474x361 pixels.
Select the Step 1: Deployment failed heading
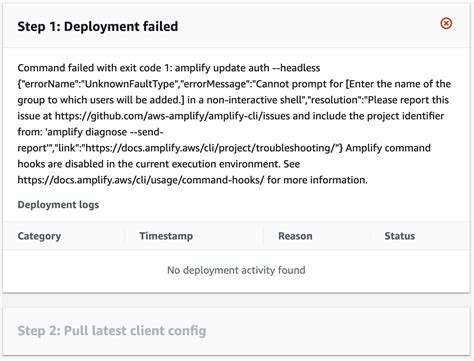pos(98,26)
